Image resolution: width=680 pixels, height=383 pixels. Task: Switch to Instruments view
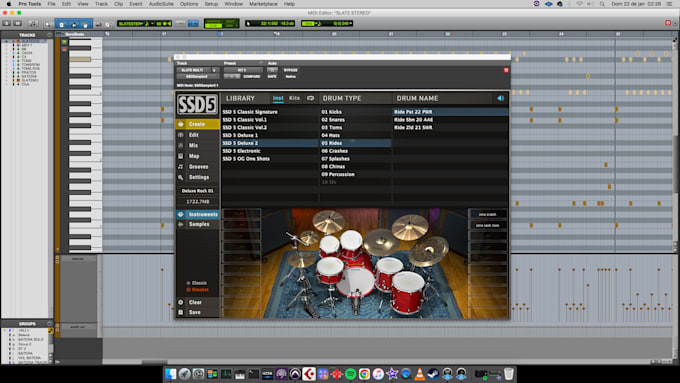[197, 214]
